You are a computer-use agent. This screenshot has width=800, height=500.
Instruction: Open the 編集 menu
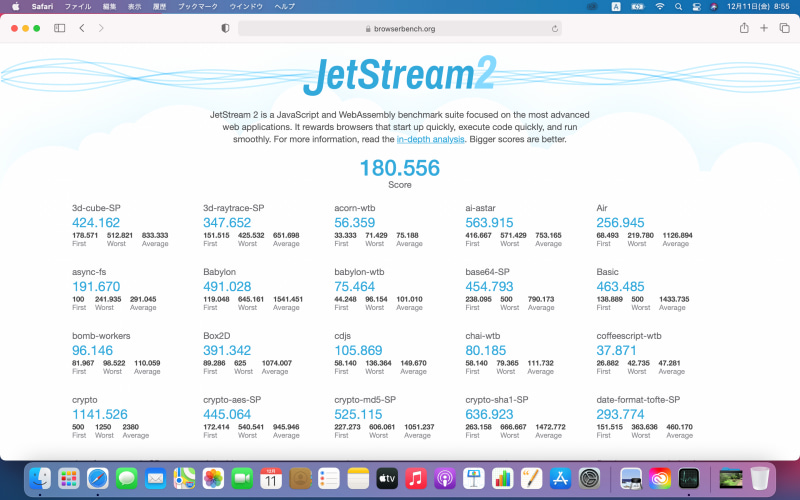coord(109,7)
